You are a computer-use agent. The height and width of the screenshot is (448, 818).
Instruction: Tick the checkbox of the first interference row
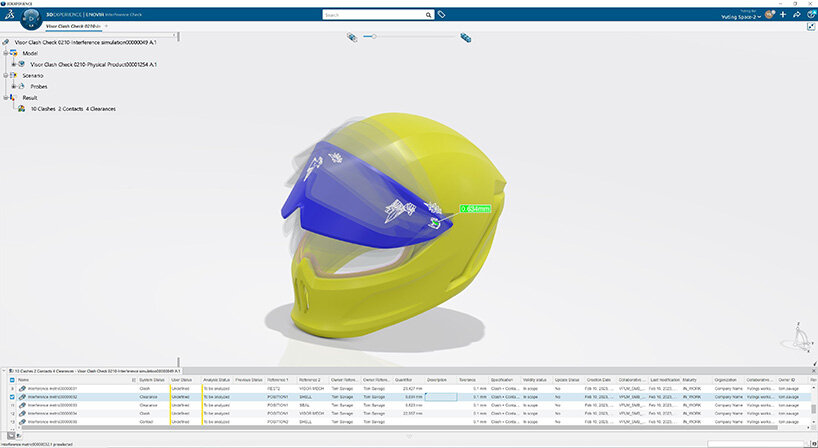(x=12, y=388)
